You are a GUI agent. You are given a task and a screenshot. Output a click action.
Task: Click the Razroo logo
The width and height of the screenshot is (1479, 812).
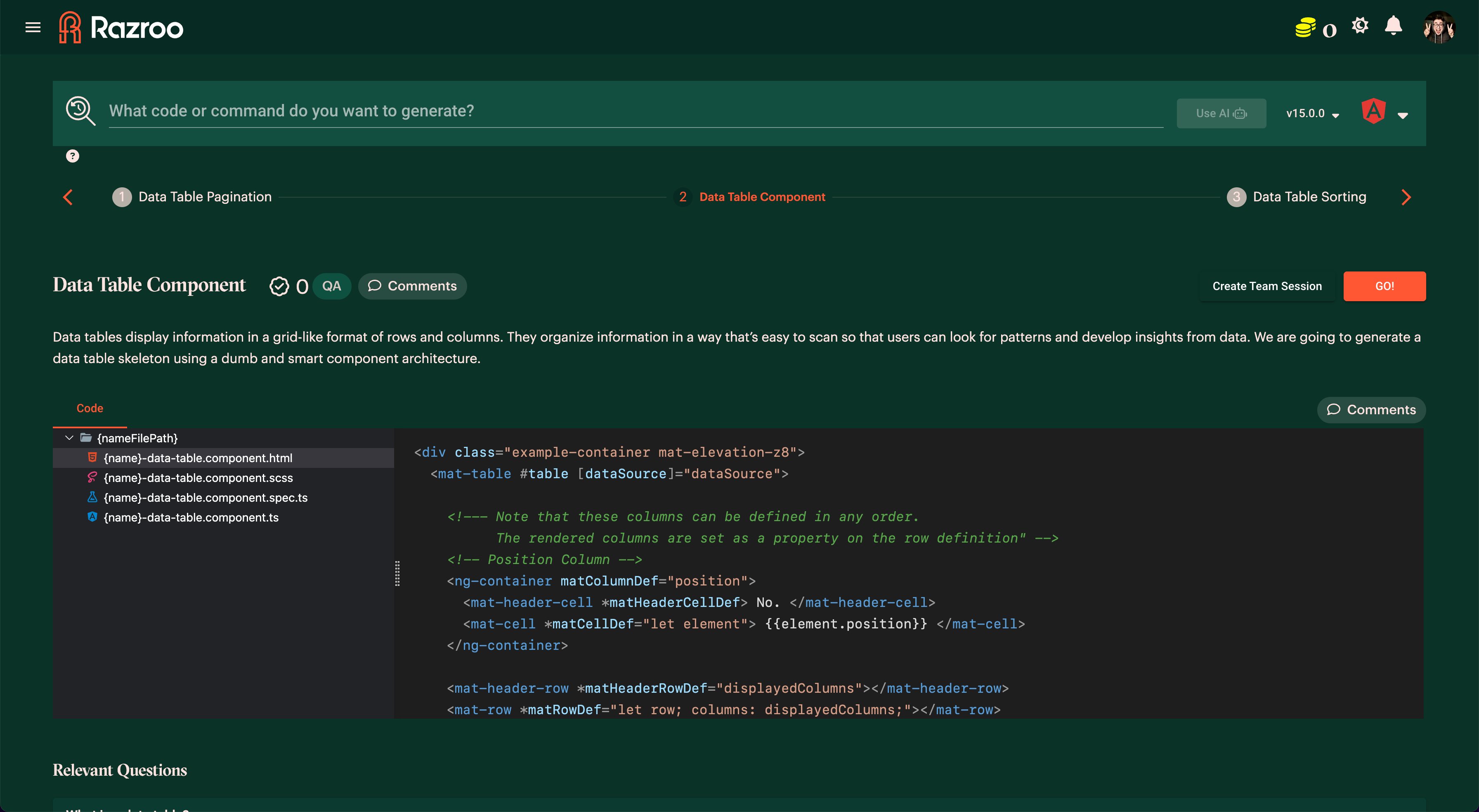pos(121,27)
